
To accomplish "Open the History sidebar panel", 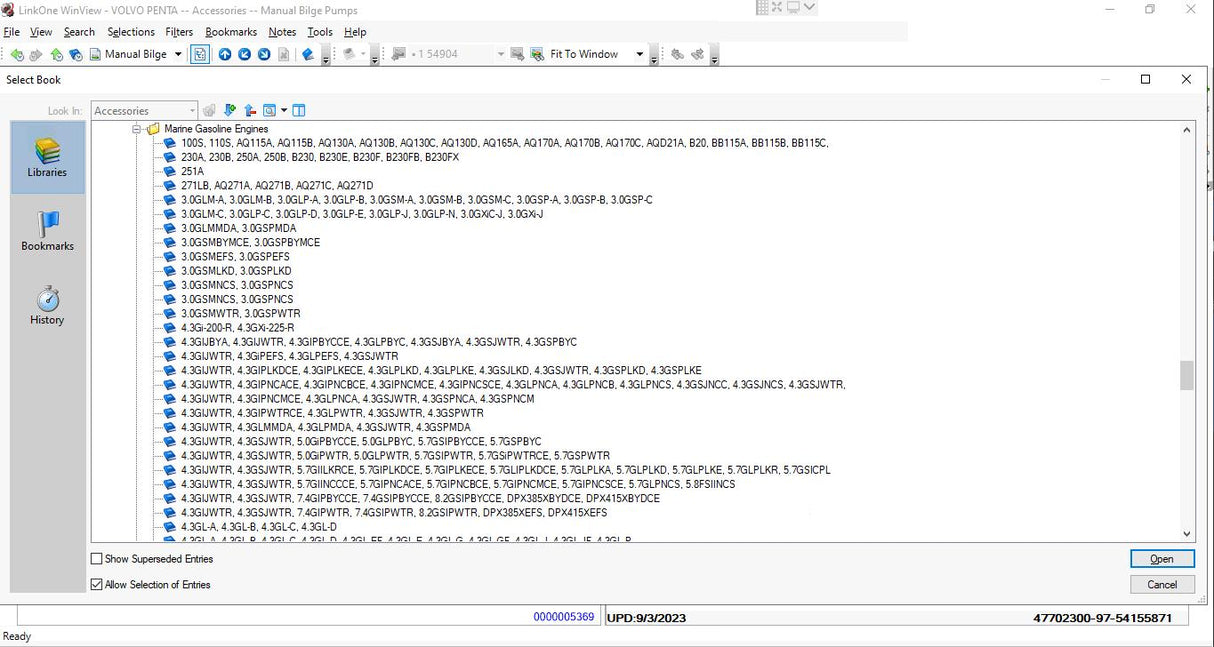I will [46, 304].
